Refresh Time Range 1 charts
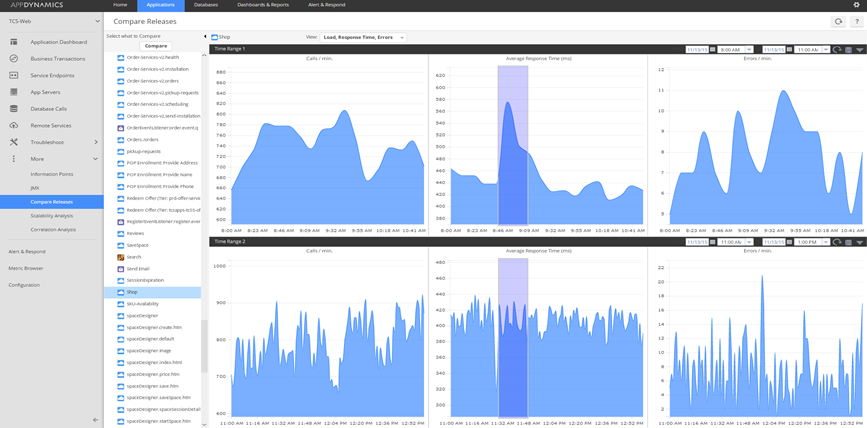867x428 pixels. [837, 50]
